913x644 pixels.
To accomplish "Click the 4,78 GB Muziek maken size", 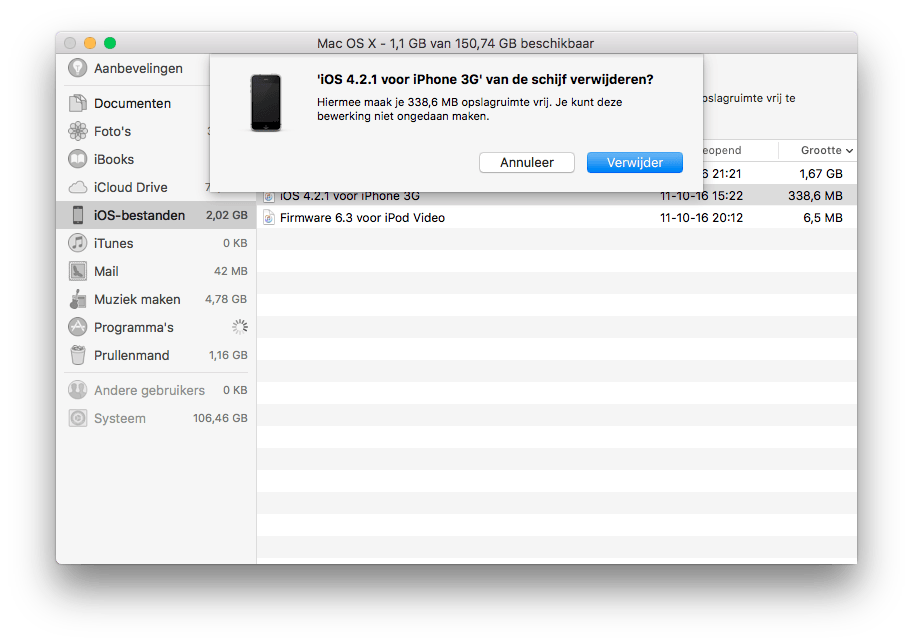I will coord(226,299).
